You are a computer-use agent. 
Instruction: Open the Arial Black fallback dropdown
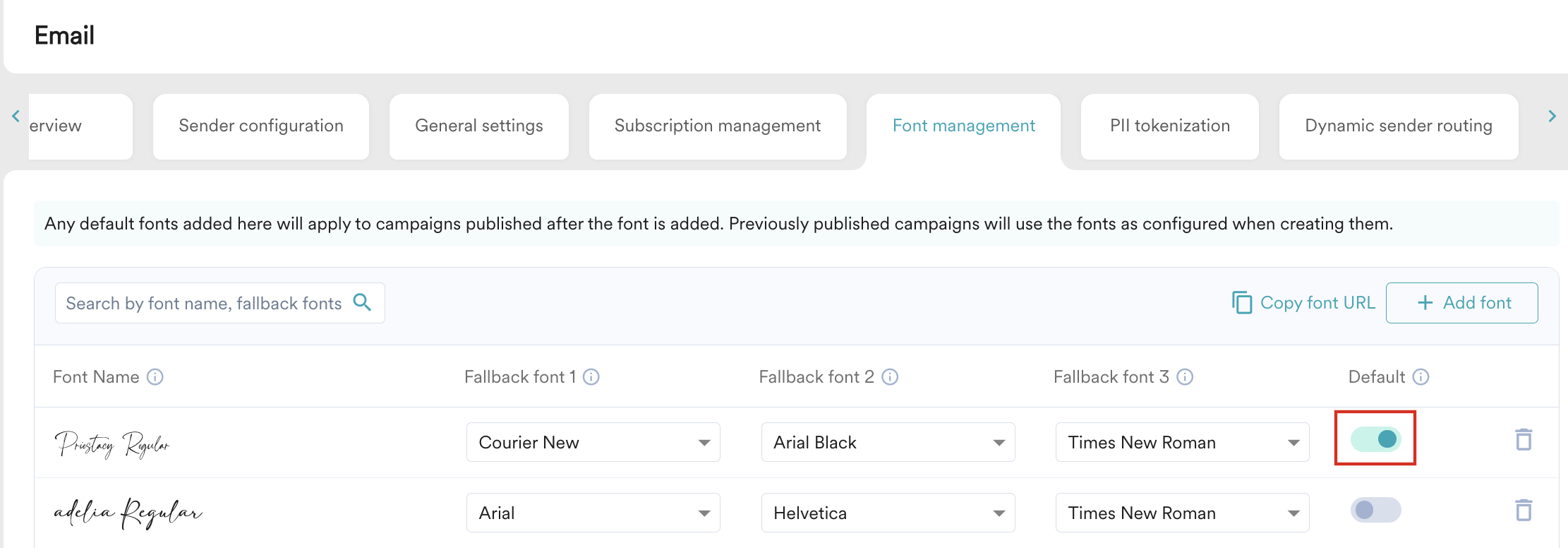click(888, 442)
